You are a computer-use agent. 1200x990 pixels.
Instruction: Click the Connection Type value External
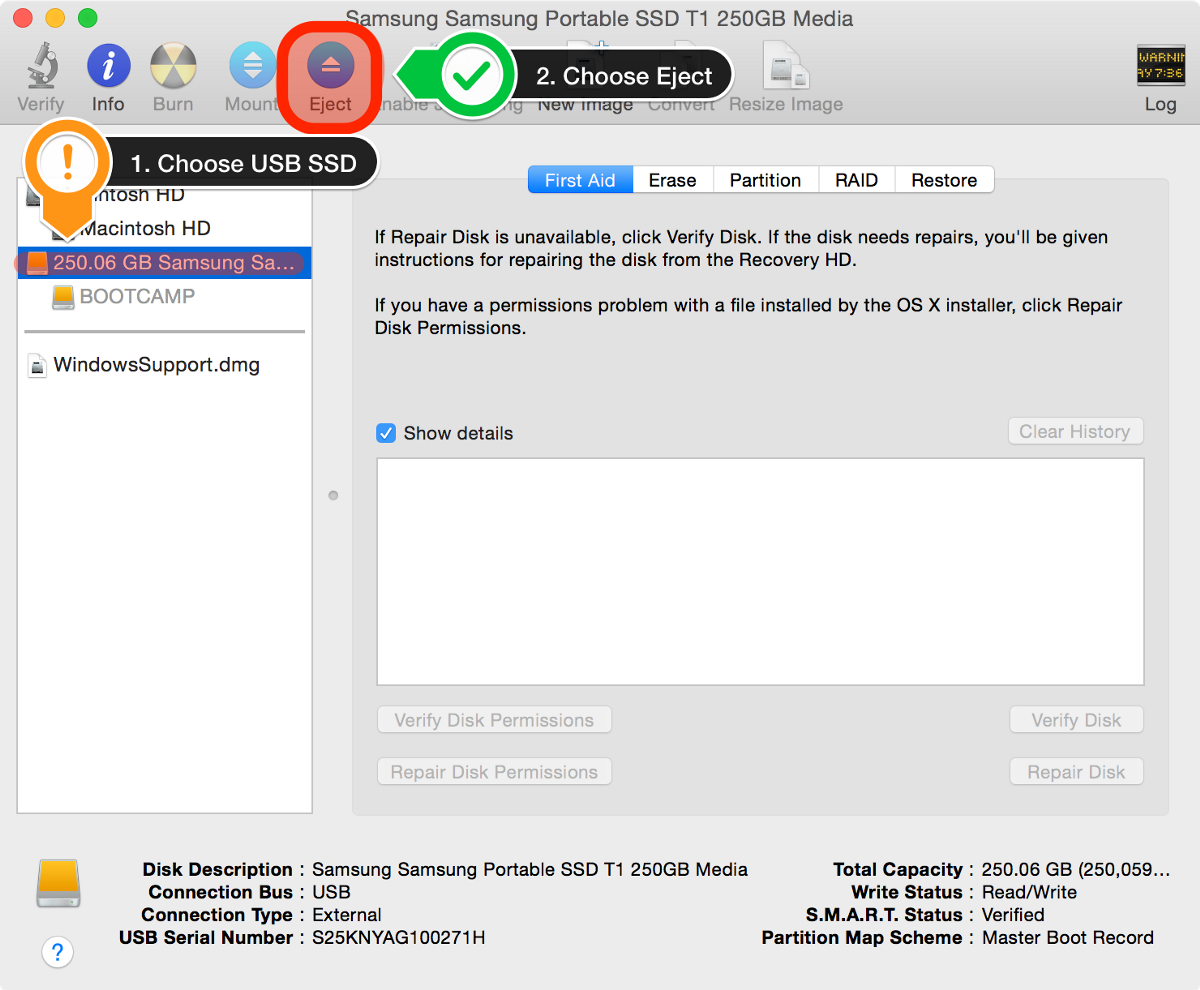(347, 915)
